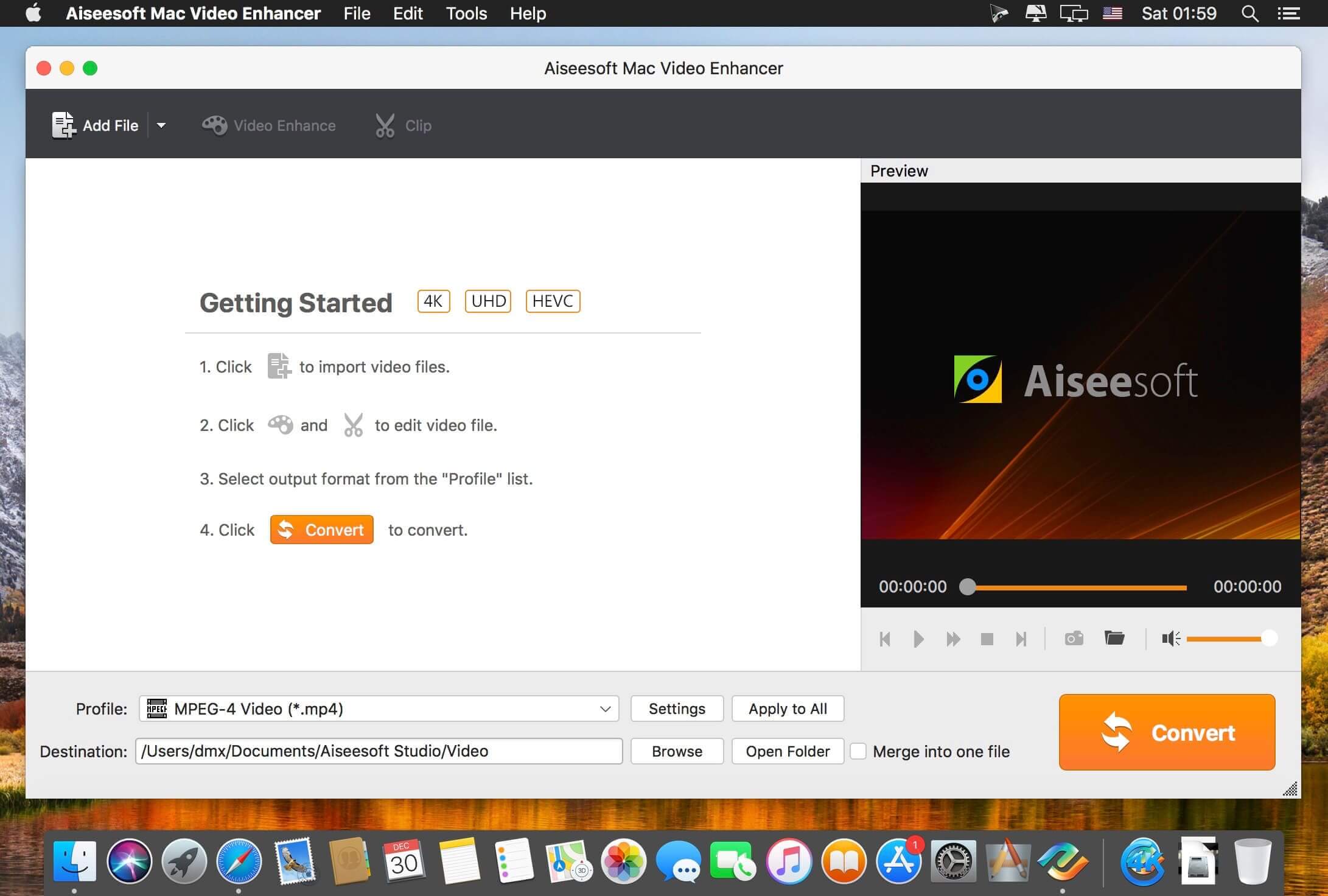The width and height of the screenshot is (1328, 896).
Task: Open Spotlight search in menu bar
Action: point(1249,13)
